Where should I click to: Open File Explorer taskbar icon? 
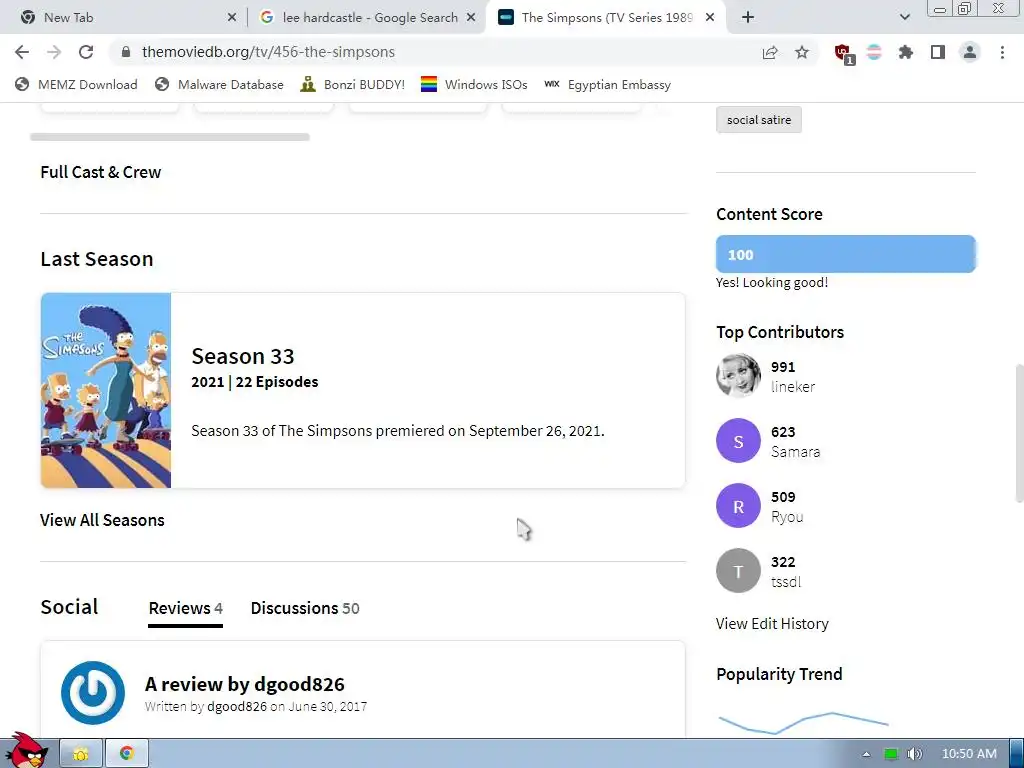tap(81, 754)
